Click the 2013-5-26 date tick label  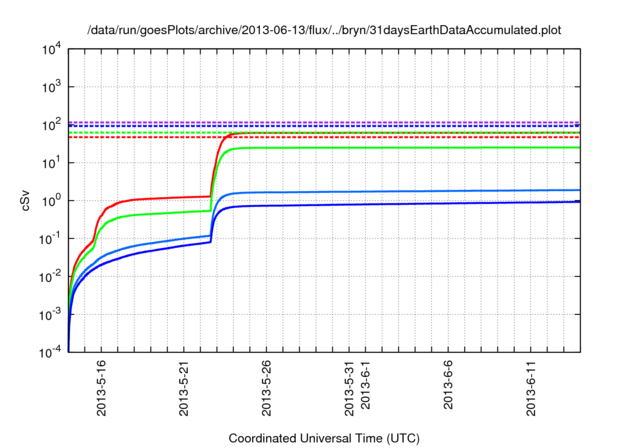click(x=266, y=388)
